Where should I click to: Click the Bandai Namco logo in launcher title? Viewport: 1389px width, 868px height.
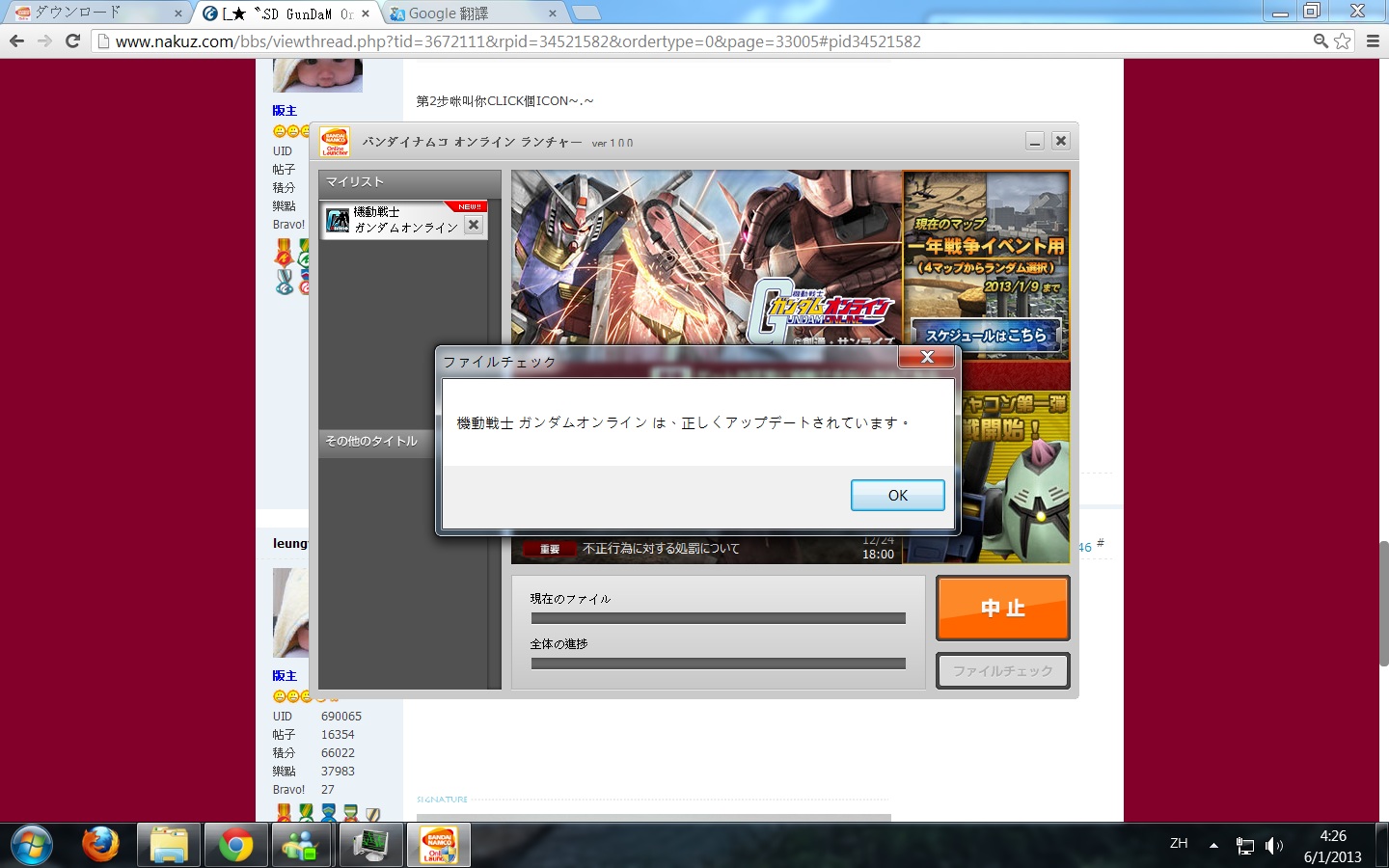(x=335, y=141)
